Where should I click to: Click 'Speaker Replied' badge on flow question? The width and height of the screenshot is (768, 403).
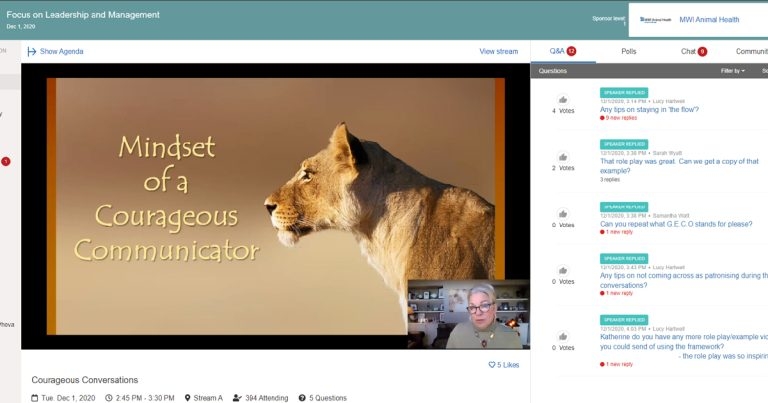[624, 93]
